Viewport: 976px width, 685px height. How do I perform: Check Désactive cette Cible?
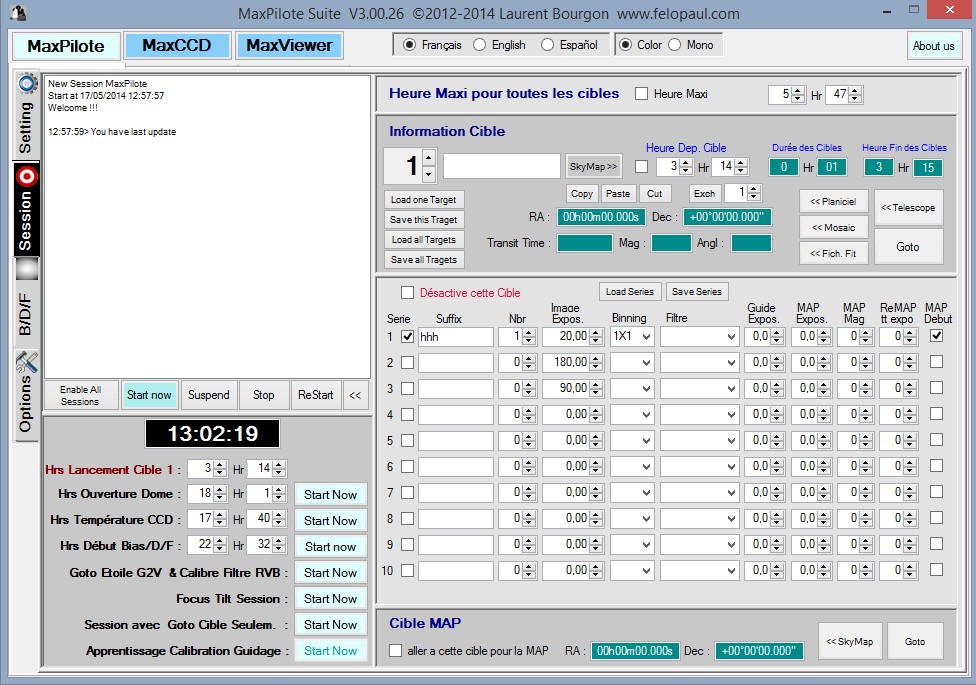[x=407, y=293]
